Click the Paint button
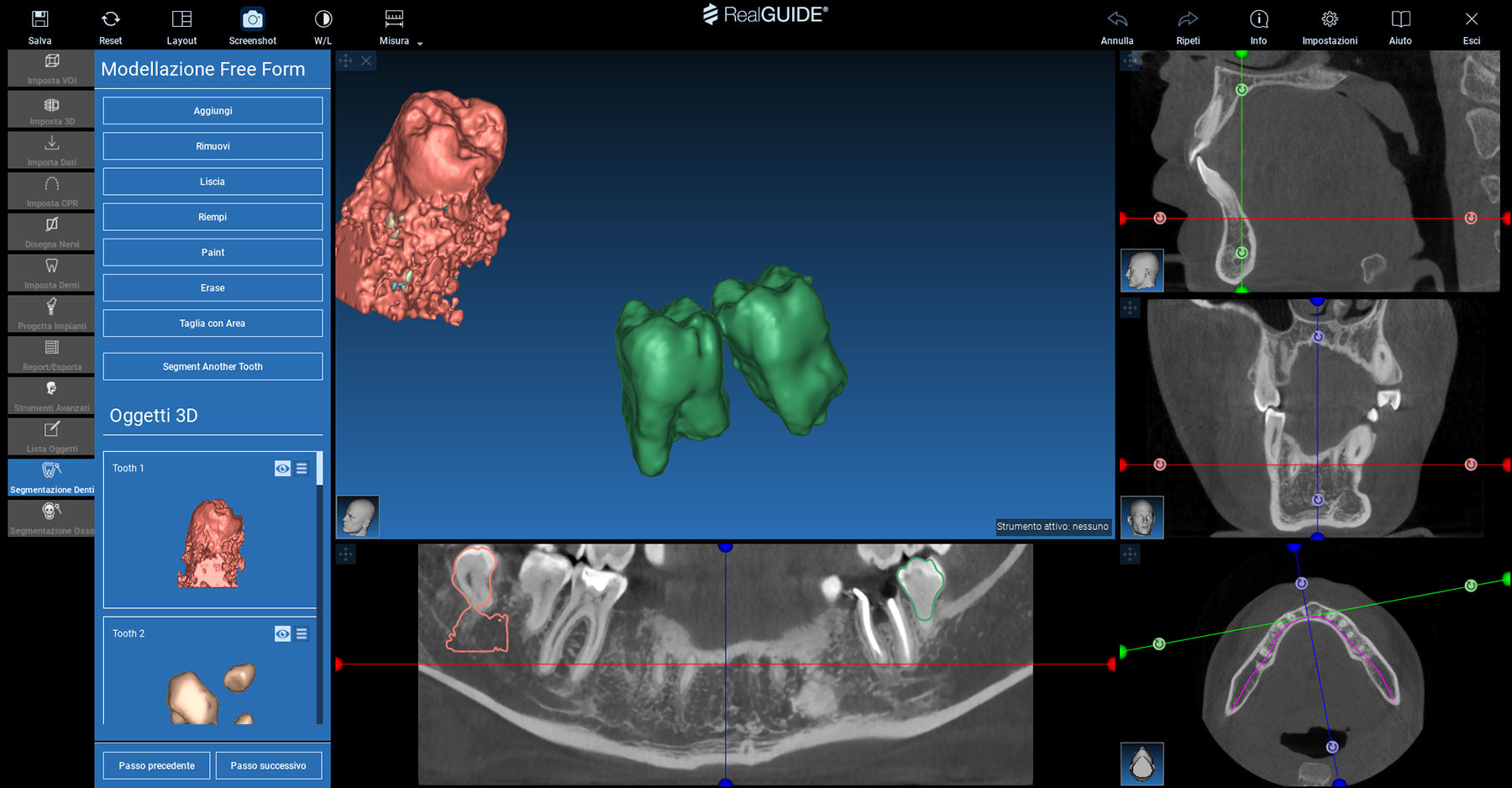Viewport: 1512px width, 788px height. coord(213,252)
